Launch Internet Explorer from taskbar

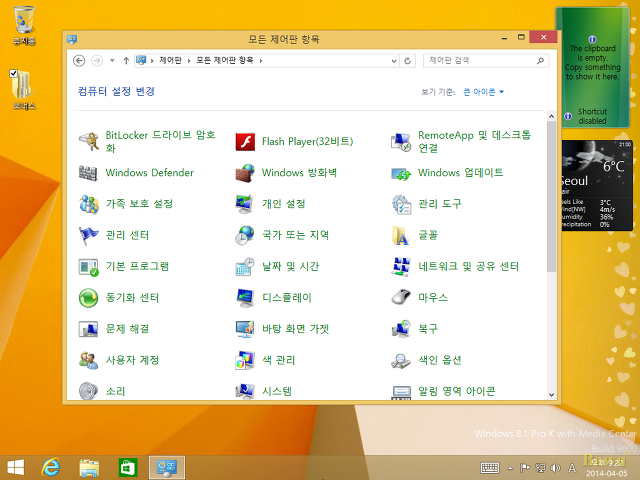click(51, 468)
